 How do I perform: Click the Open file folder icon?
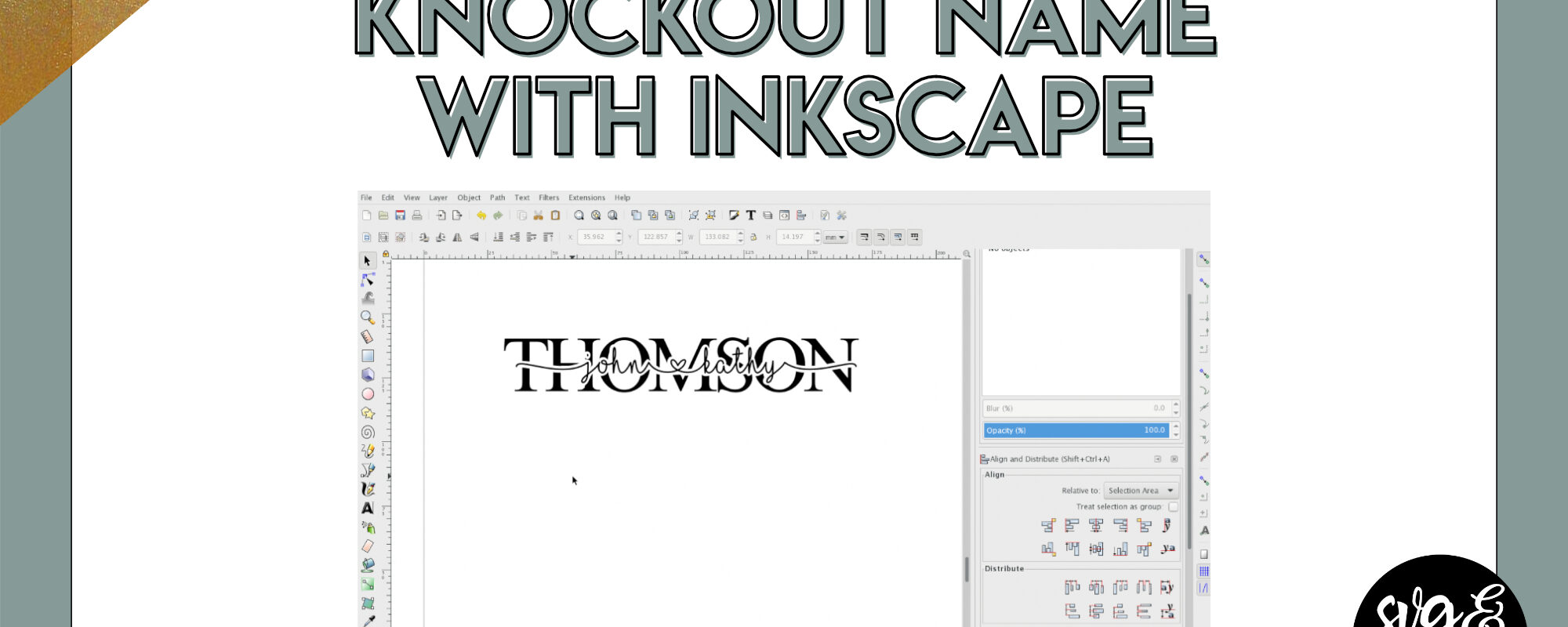[383, 216]
